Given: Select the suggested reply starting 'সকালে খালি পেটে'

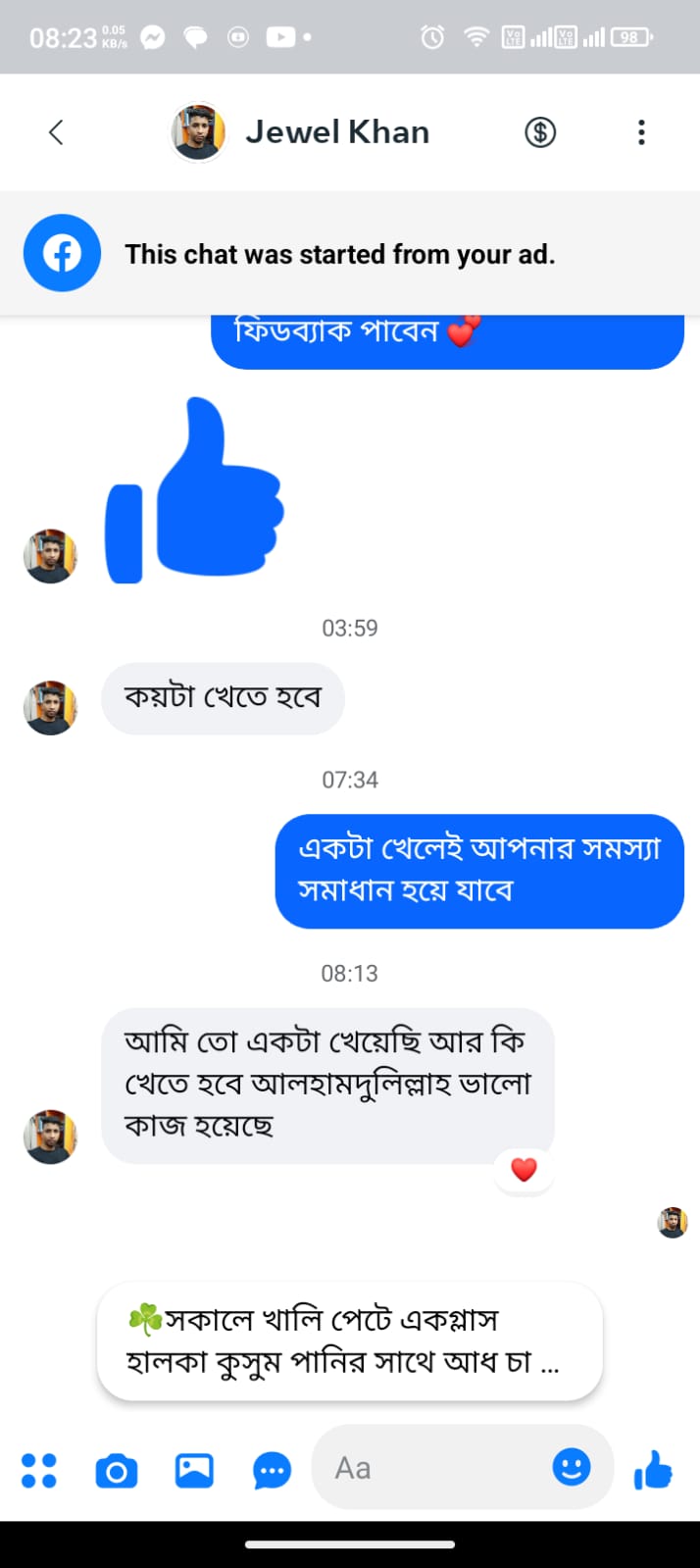Looking at the screenshot, I should point(349,1340).
